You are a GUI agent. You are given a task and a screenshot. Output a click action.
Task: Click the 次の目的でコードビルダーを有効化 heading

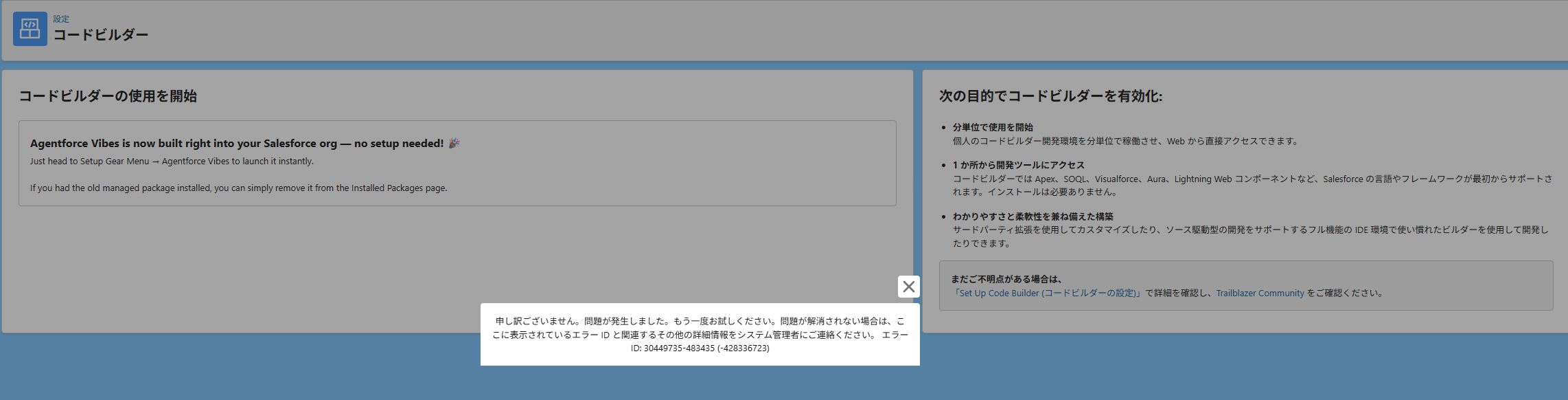1050,96
